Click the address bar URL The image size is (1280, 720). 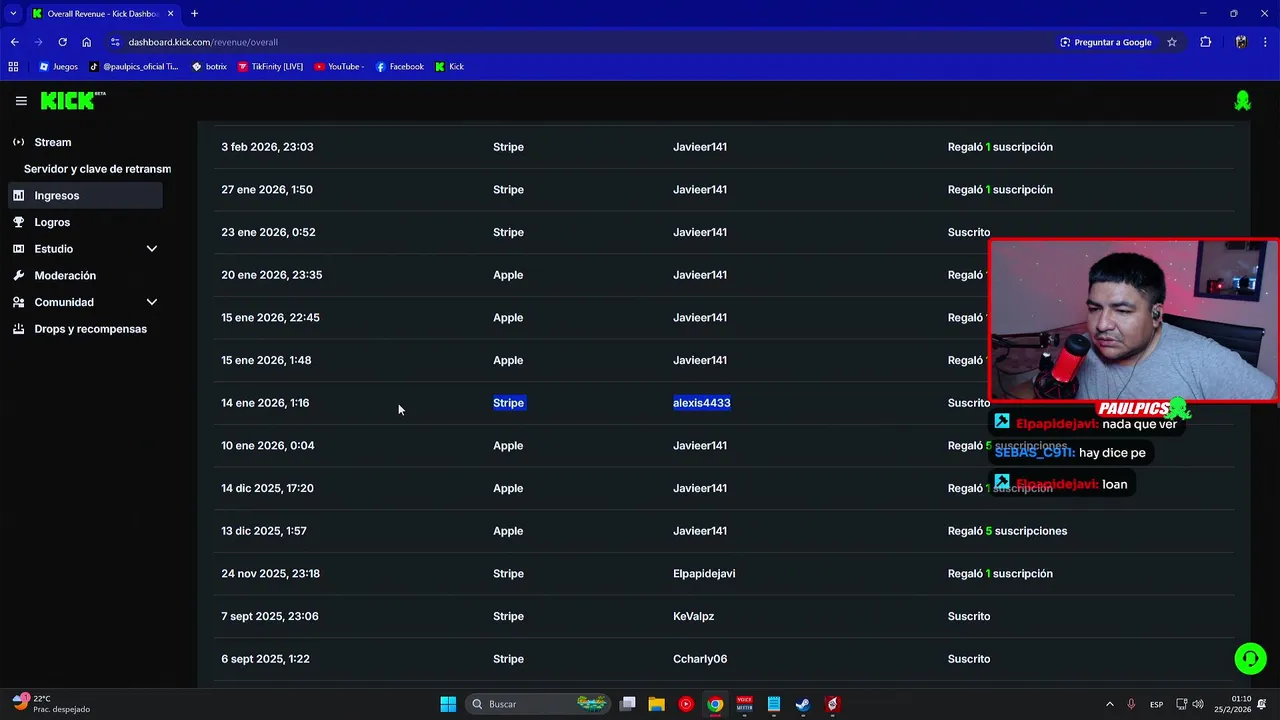click(x=203, y=42)
